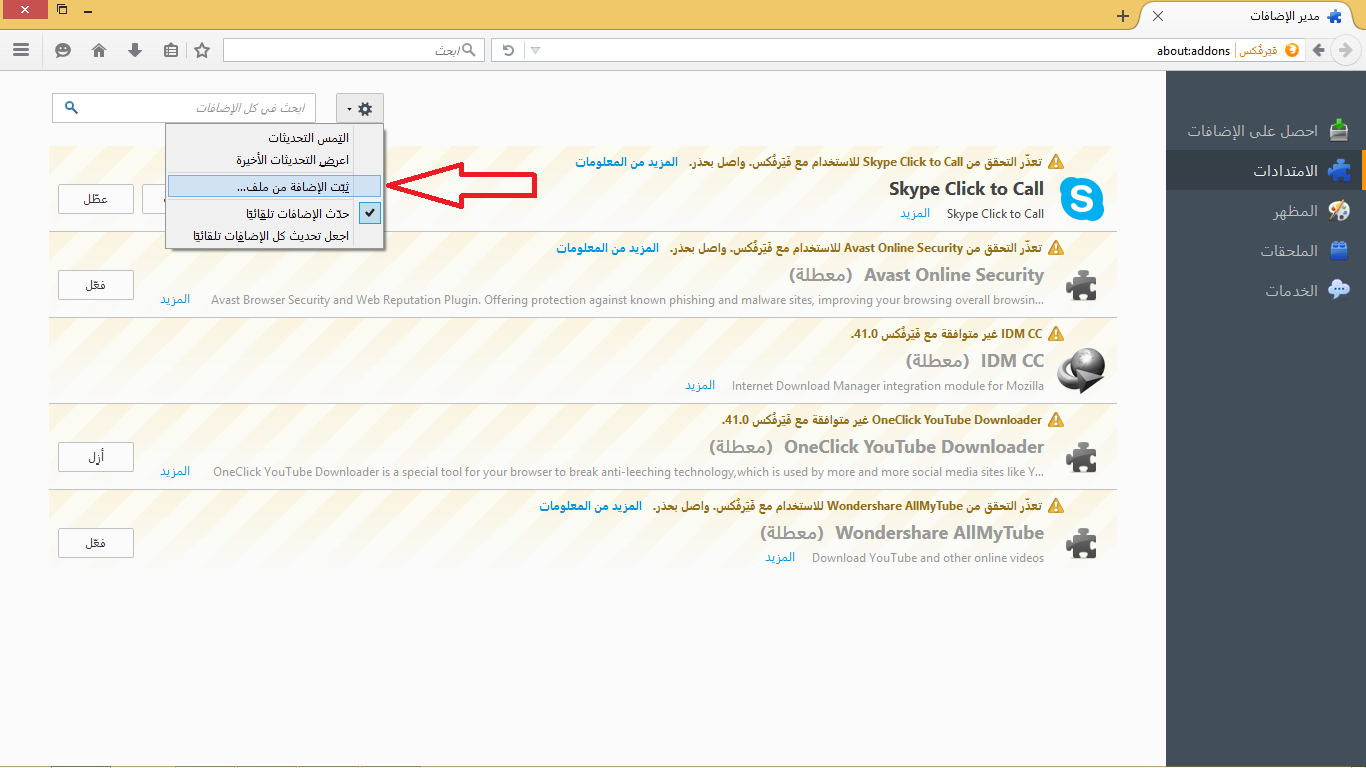Open احصل على الإضافات sidebar category
This screenshot has width=1366, height=768.
click(1266, 130)
